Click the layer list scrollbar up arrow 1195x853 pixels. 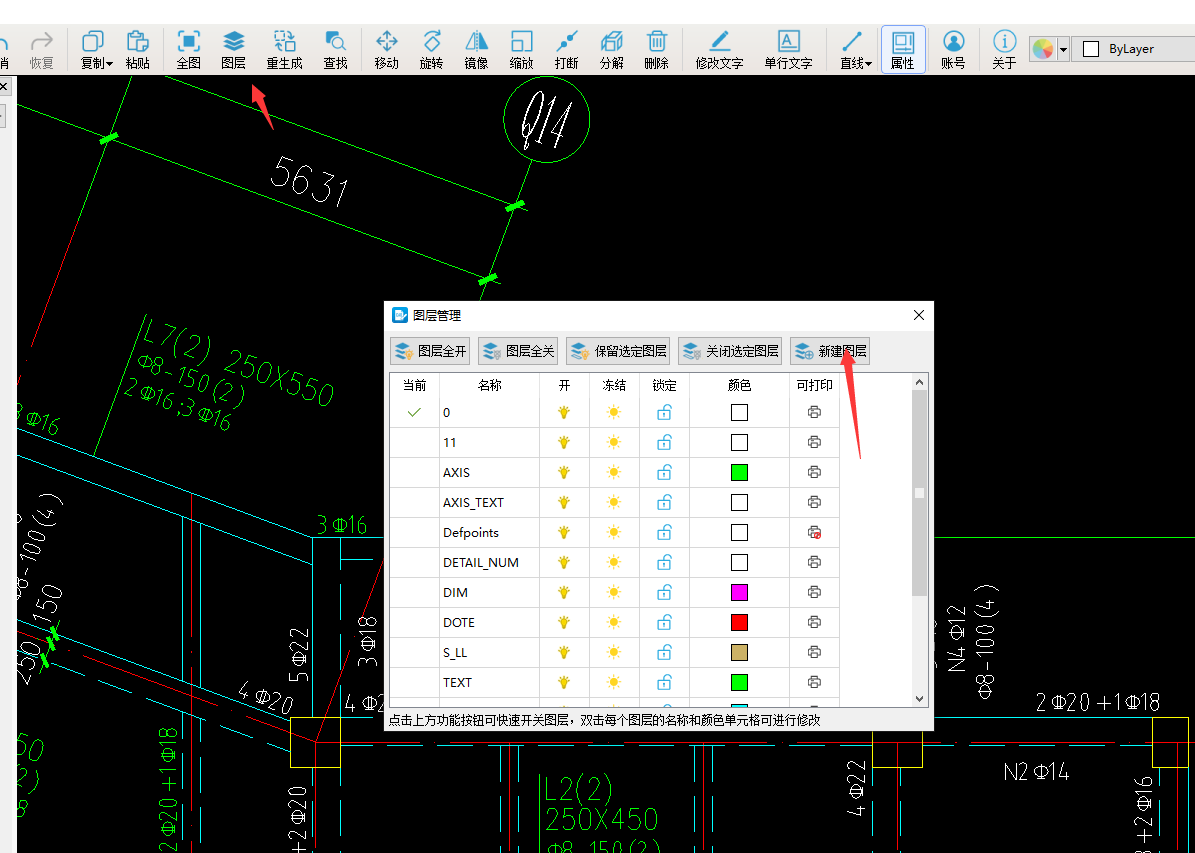919,382
